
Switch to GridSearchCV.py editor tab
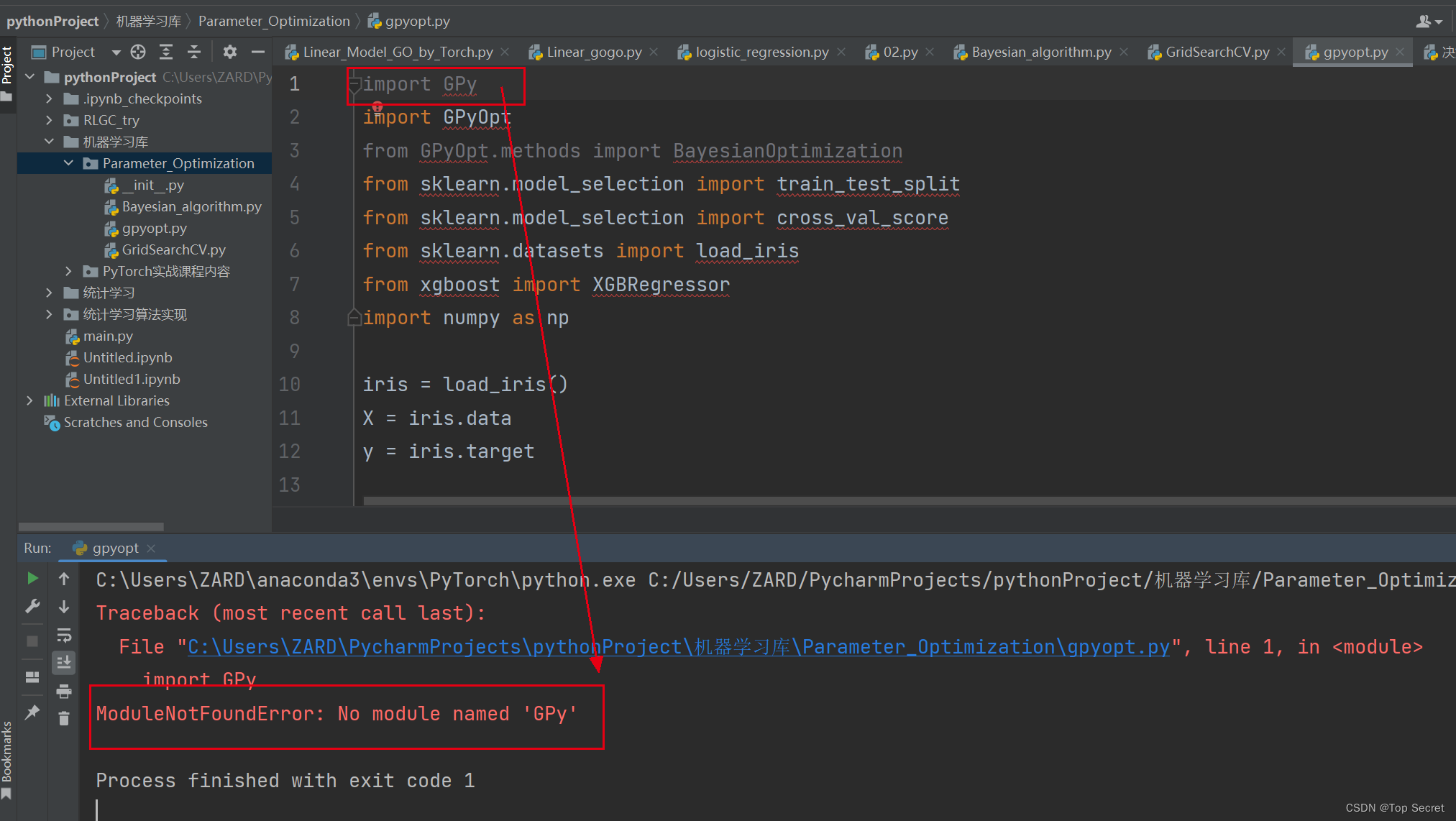1217,52
